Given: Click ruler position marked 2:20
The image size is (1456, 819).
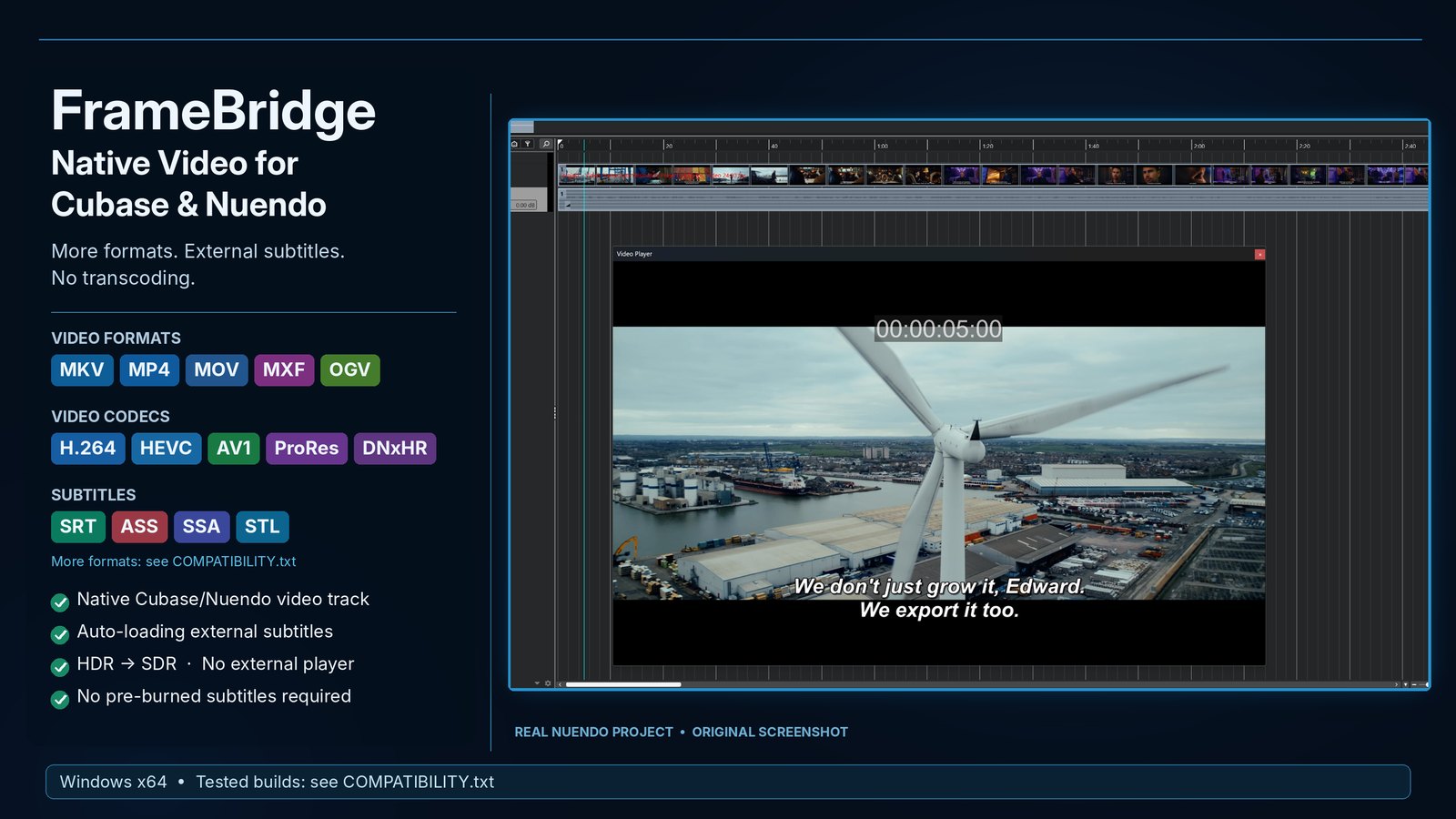Looking at the screenshot, I should 1304,146.
